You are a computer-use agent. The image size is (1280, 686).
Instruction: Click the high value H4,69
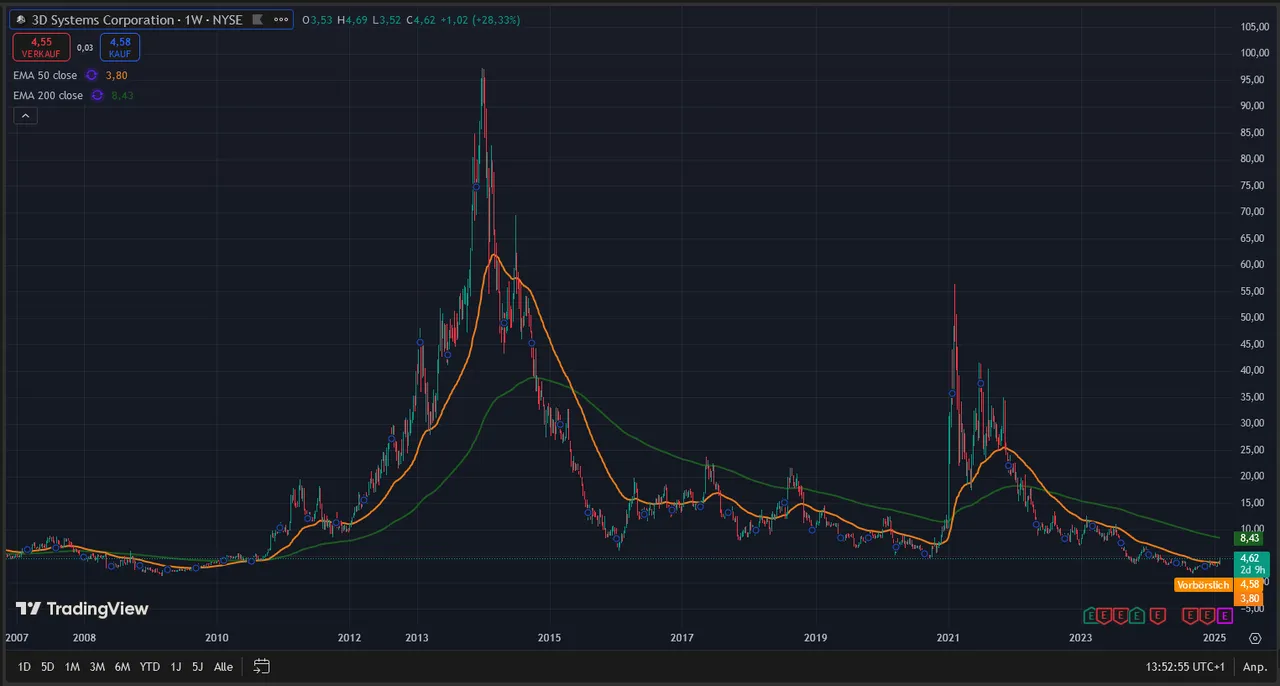tap(352, 20)
